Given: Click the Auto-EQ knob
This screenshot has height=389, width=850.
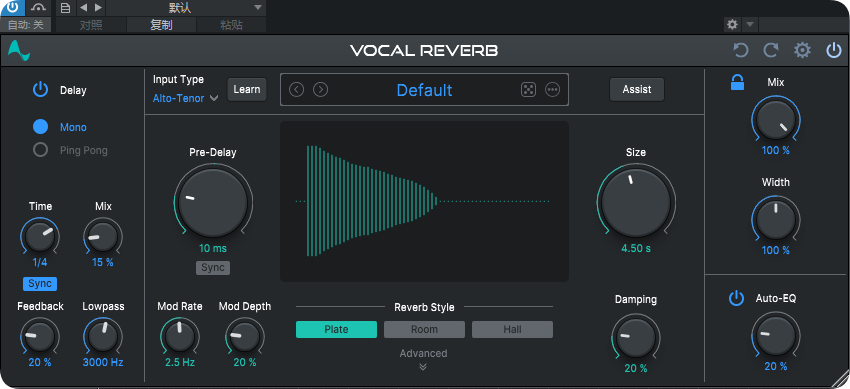Looking at the screenshot, I should pos(776,336).
